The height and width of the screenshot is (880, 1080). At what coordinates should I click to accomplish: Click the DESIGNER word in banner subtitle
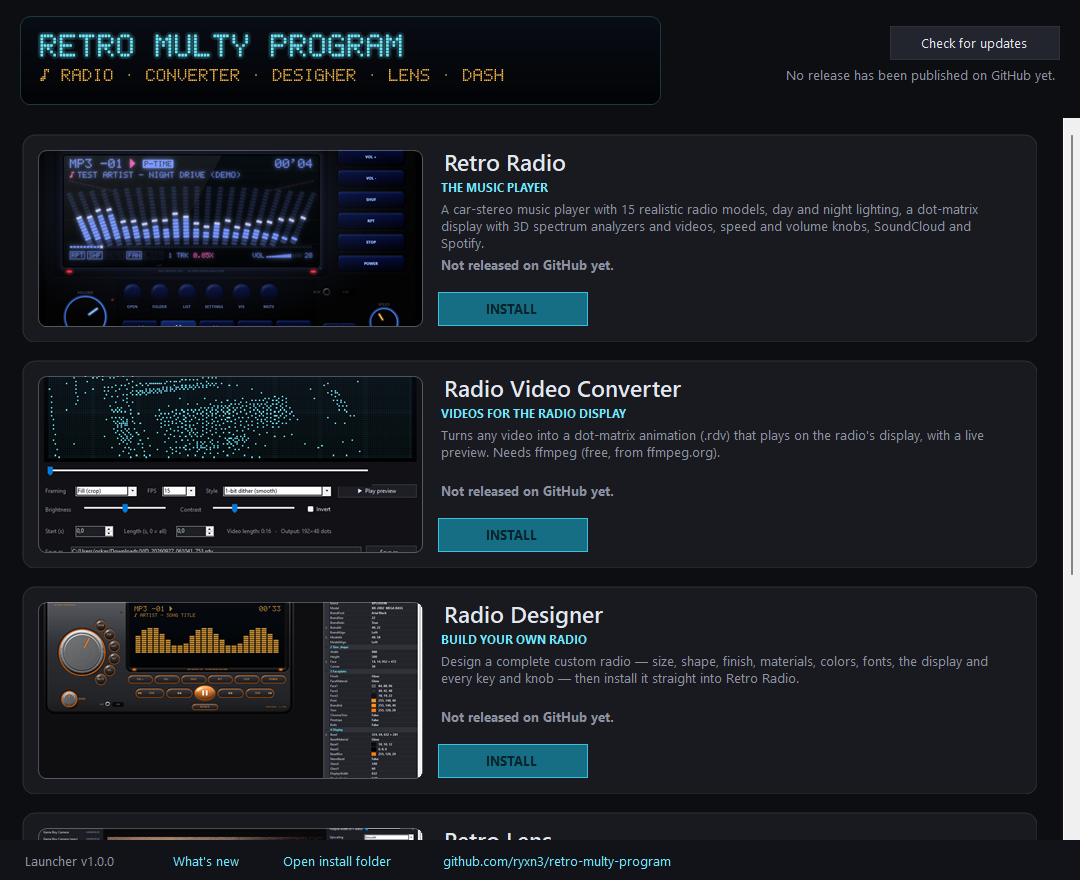tap(313, 75)
